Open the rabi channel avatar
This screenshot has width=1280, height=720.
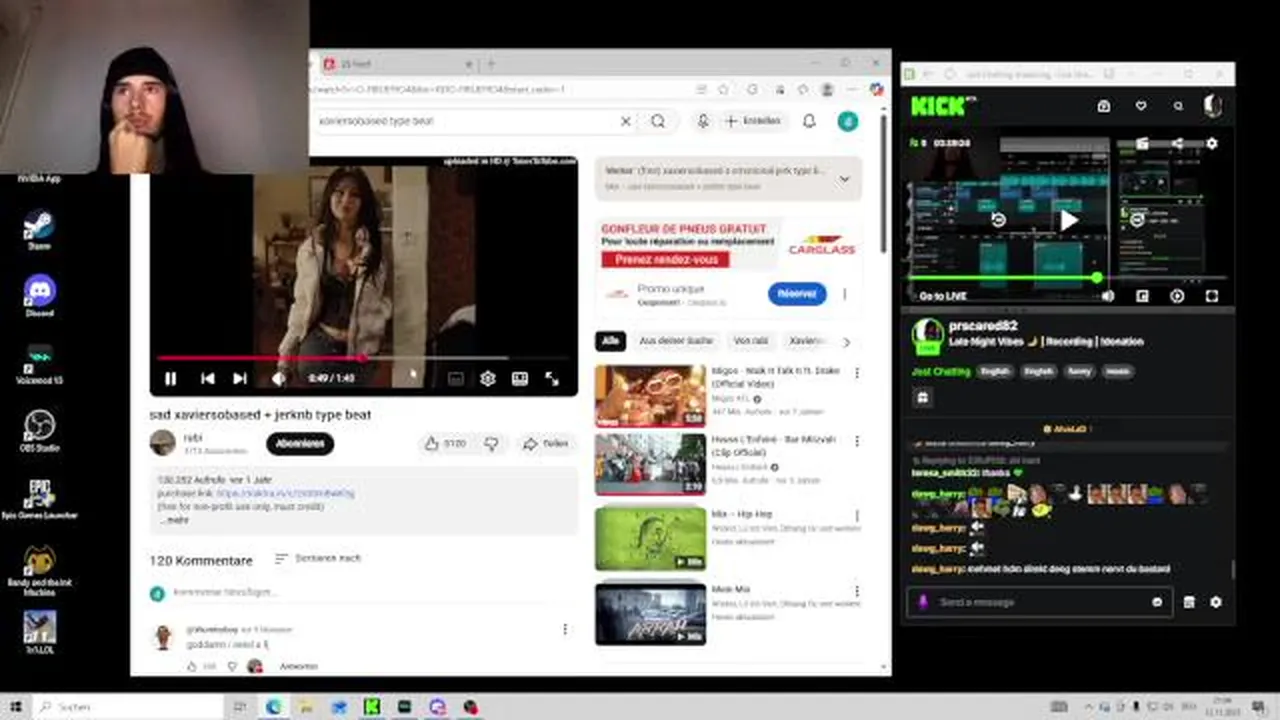tap(162, 443)
